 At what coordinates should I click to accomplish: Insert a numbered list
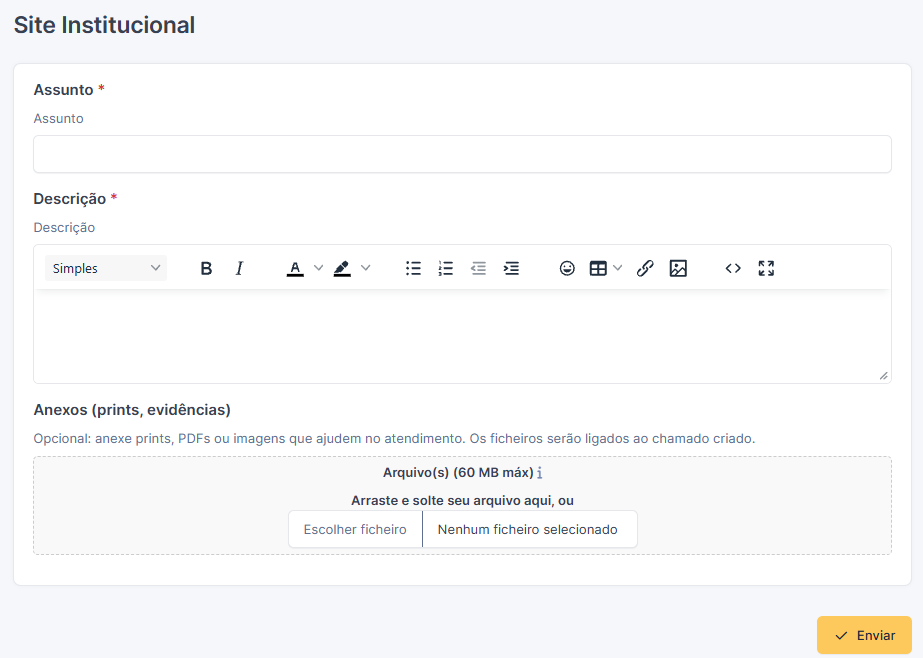(446, 268)
